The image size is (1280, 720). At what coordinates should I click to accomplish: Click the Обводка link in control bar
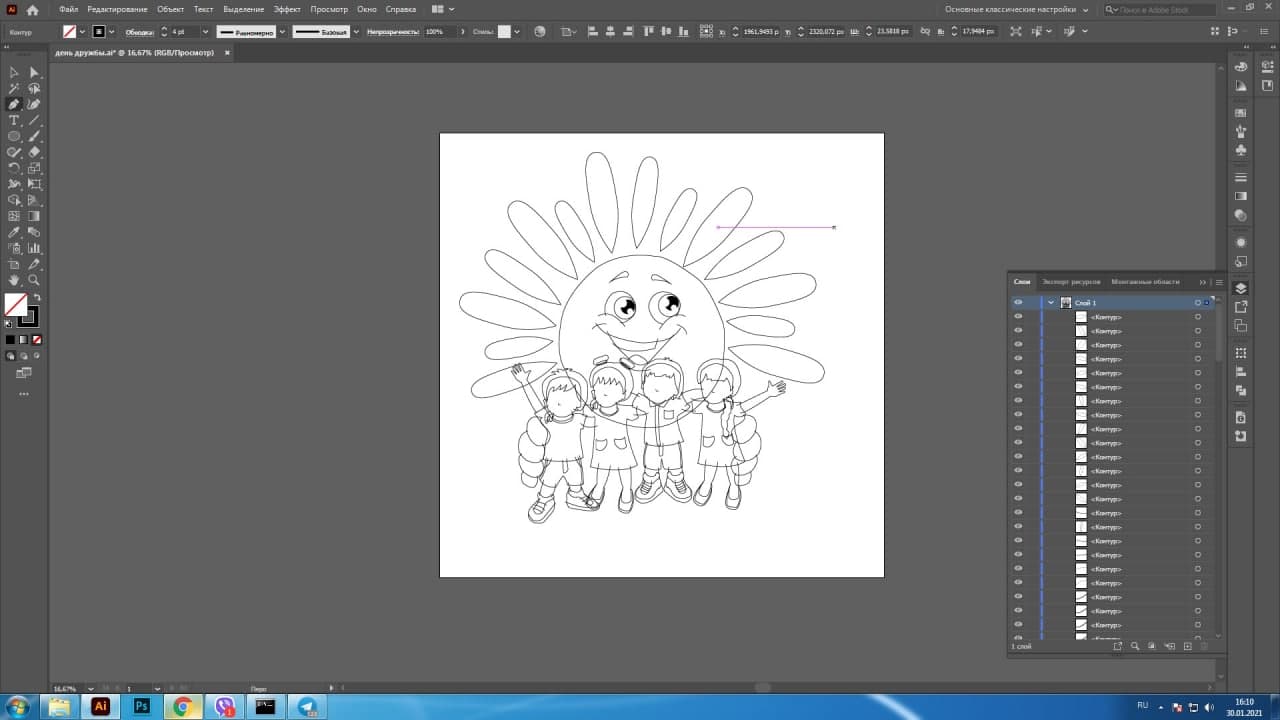tap(140, 32)
